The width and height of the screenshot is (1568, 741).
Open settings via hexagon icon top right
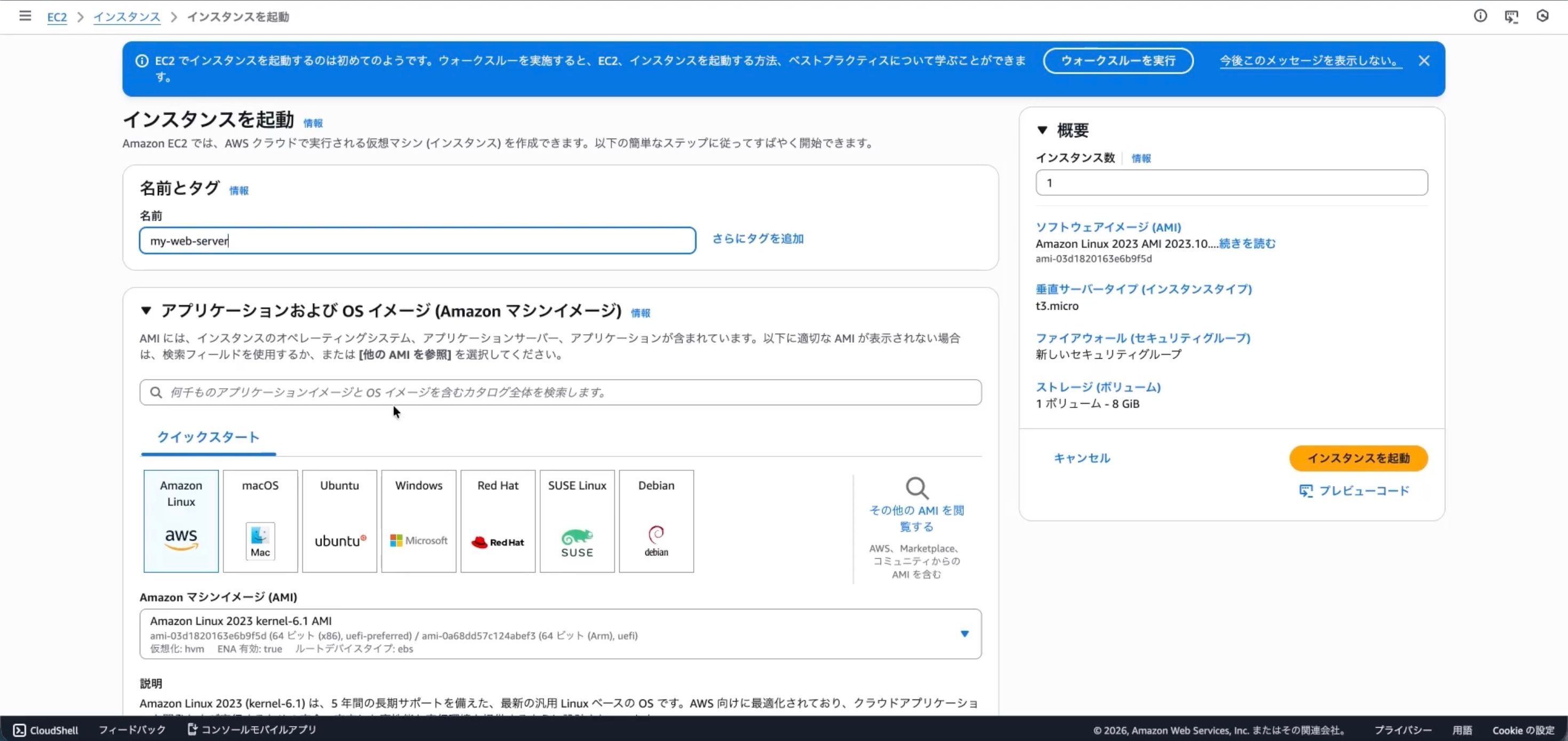point(1542,17)
